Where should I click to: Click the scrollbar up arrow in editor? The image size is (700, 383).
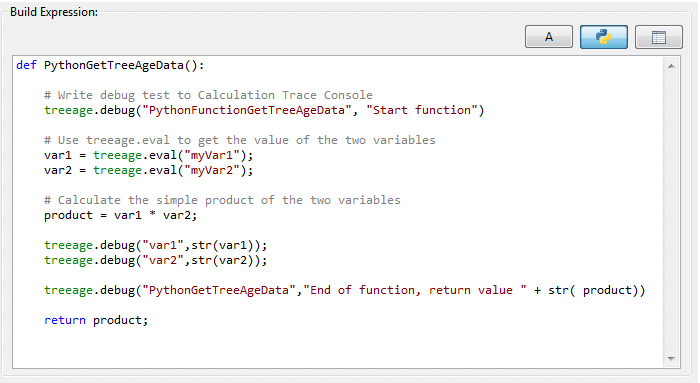(x=671, y=66)
